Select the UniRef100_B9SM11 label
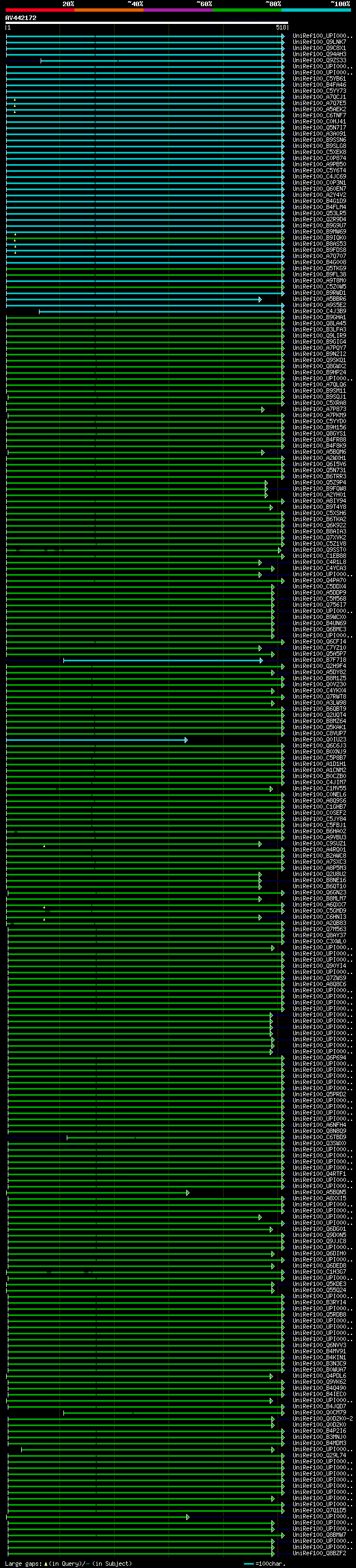356x1568 pixels. 319,391
